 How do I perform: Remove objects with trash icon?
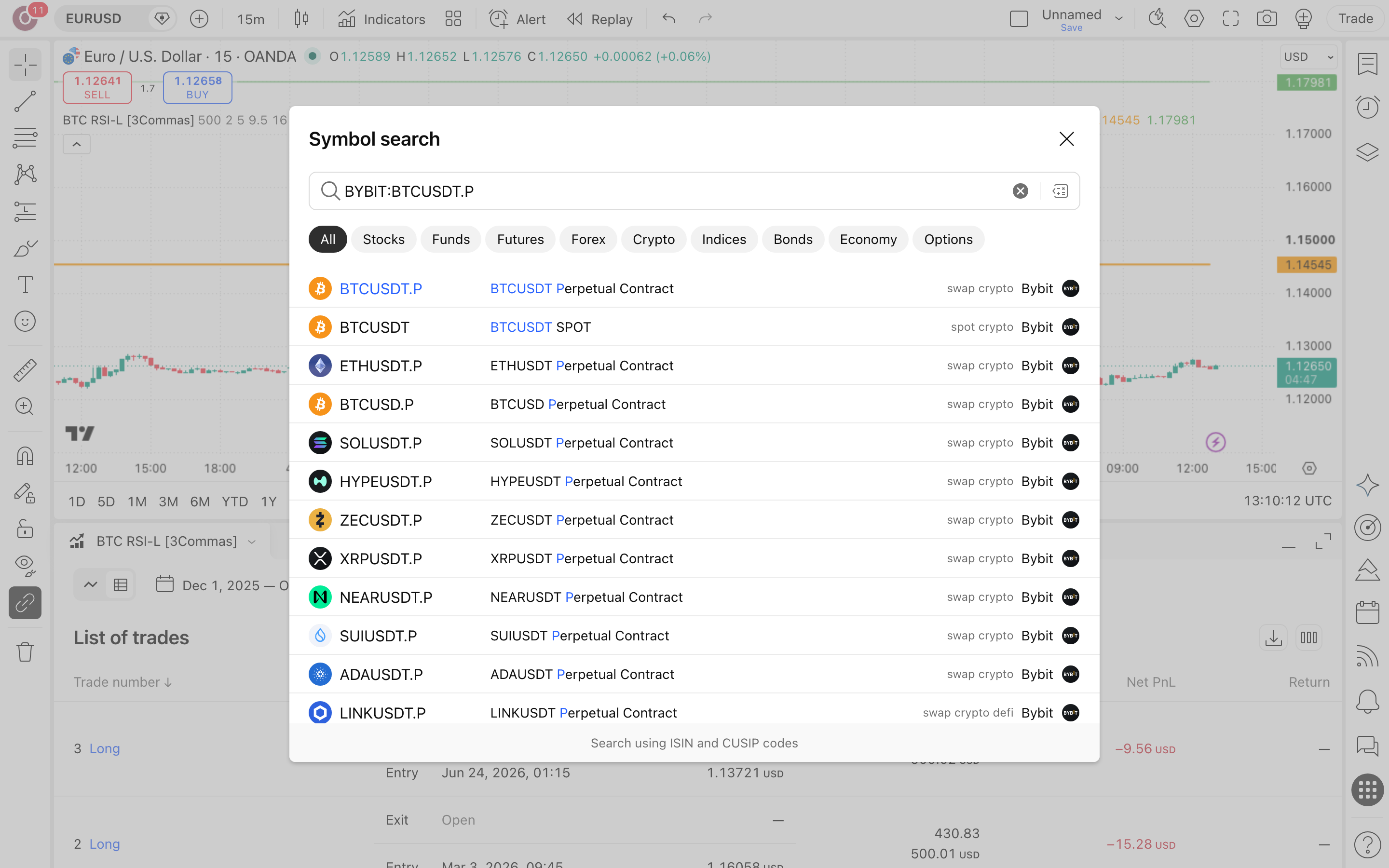pos(25,651)
